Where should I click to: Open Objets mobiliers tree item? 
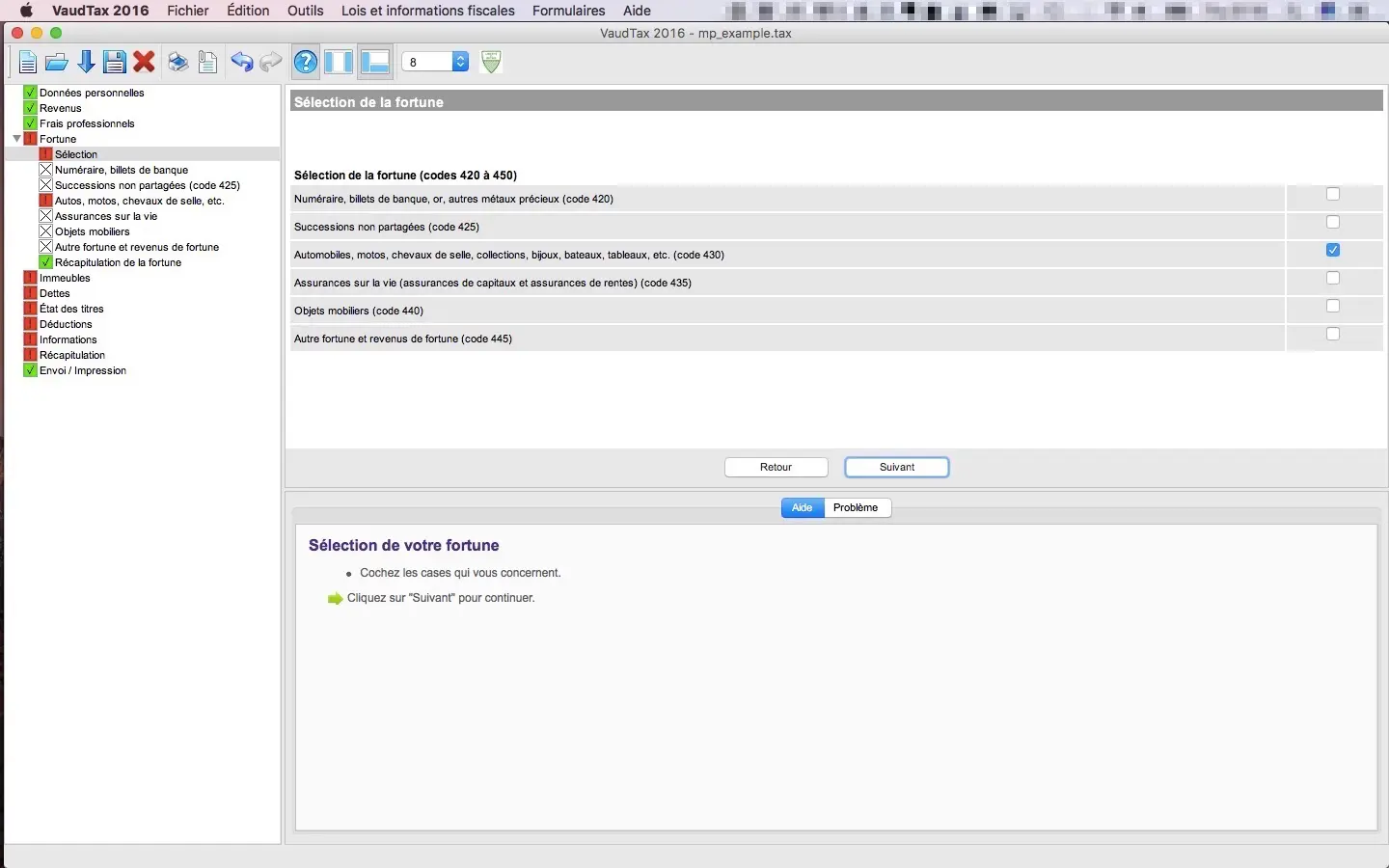click(x=93, y=231)
